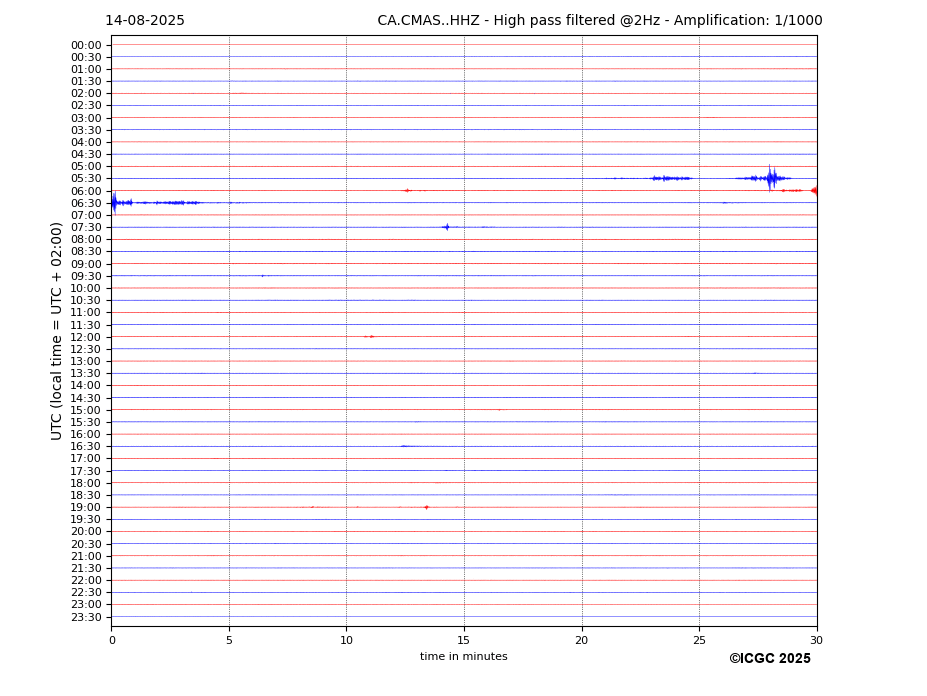Select the 13:30 time row label
The image size is (927, 696).
point(86,374)
